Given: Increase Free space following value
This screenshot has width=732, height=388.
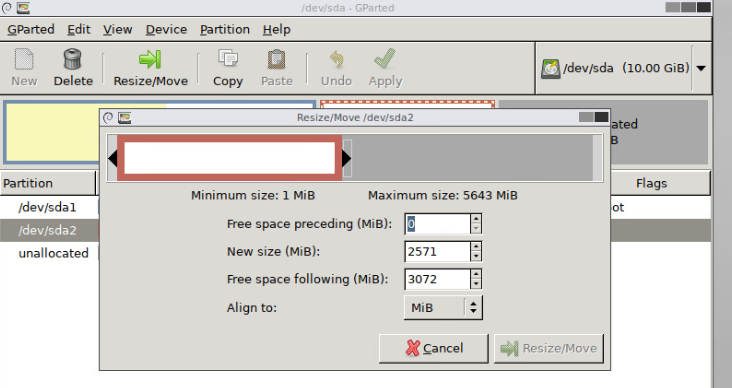Looking at the screenshot, I should click(x=476, y=274).
